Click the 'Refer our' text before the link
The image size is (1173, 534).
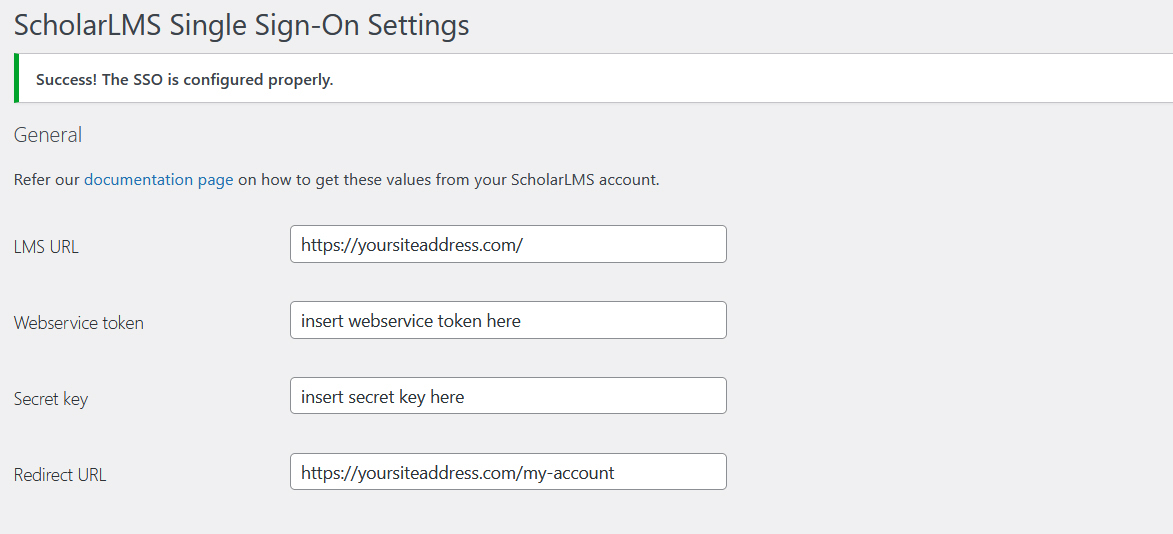(x=46, y=180)
